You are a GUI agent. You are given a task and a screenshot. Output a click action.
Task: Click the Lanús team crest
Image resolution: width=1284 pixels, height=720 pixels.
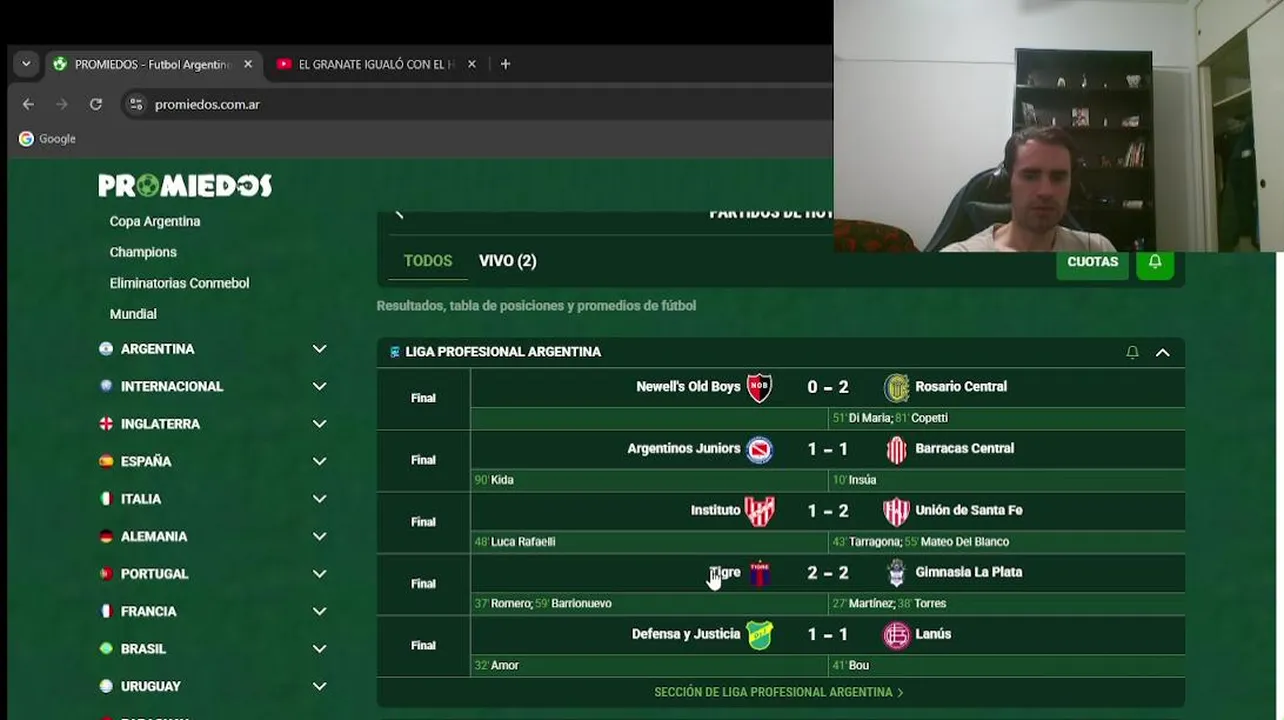click(897, 635)
